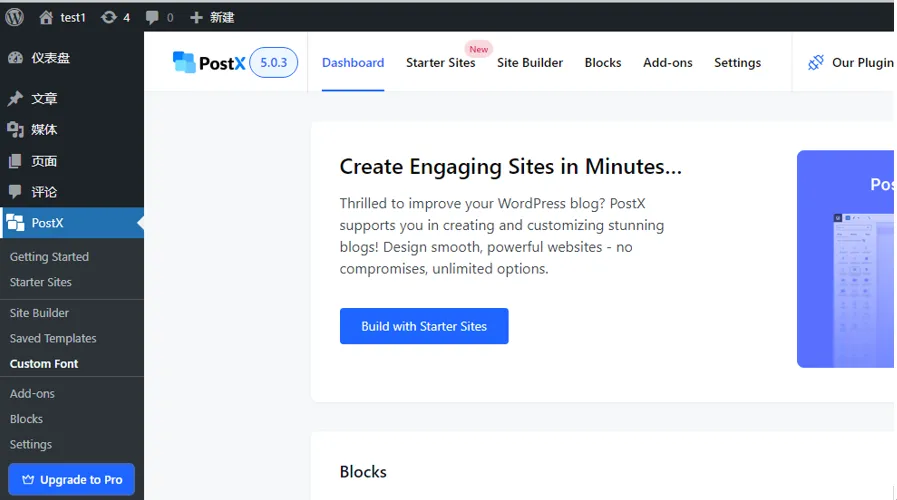Click the PostX logo in header
Image resolution: width=897 pixels, height=500 pixels.
pyautogui.click(x=208, y=63)
